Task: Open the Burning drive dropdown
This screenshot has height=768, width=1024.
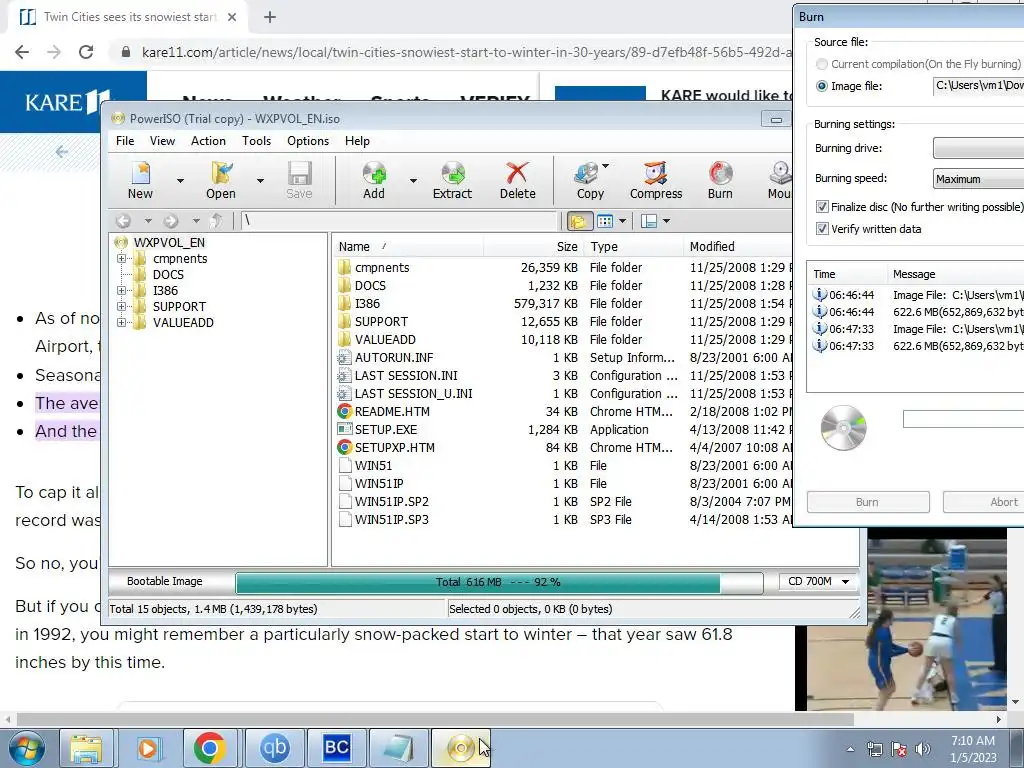Action: [x=978, y=148]
